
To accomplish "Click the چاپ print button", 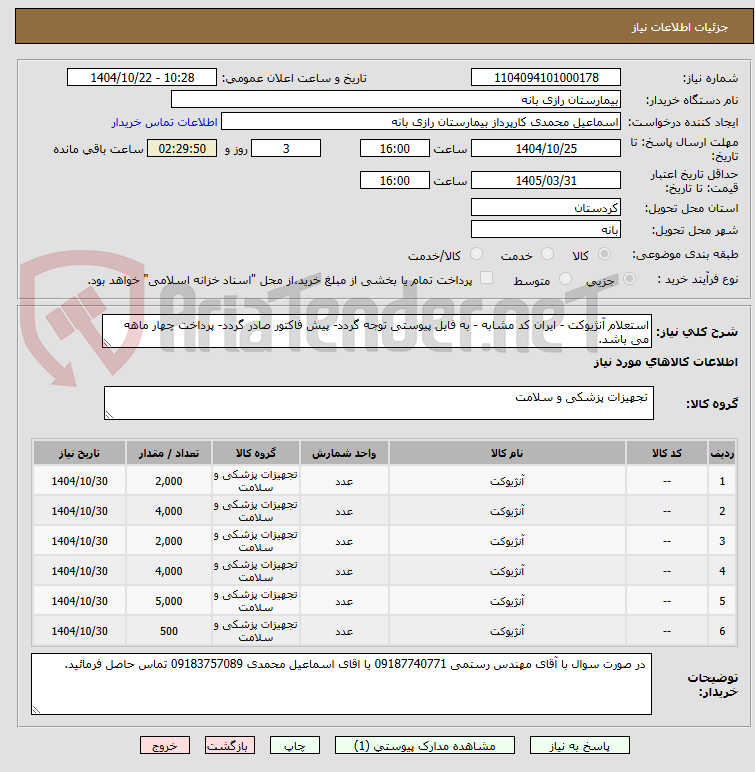I will coord(295,745).
